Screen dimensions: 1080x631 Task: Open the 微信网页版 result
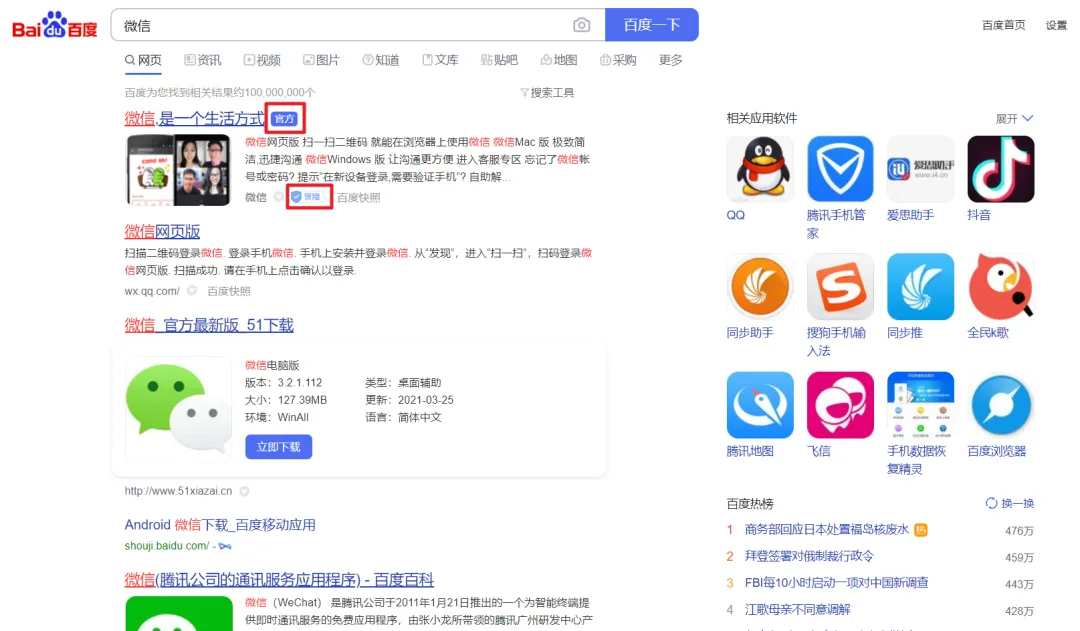coord(162,231)
